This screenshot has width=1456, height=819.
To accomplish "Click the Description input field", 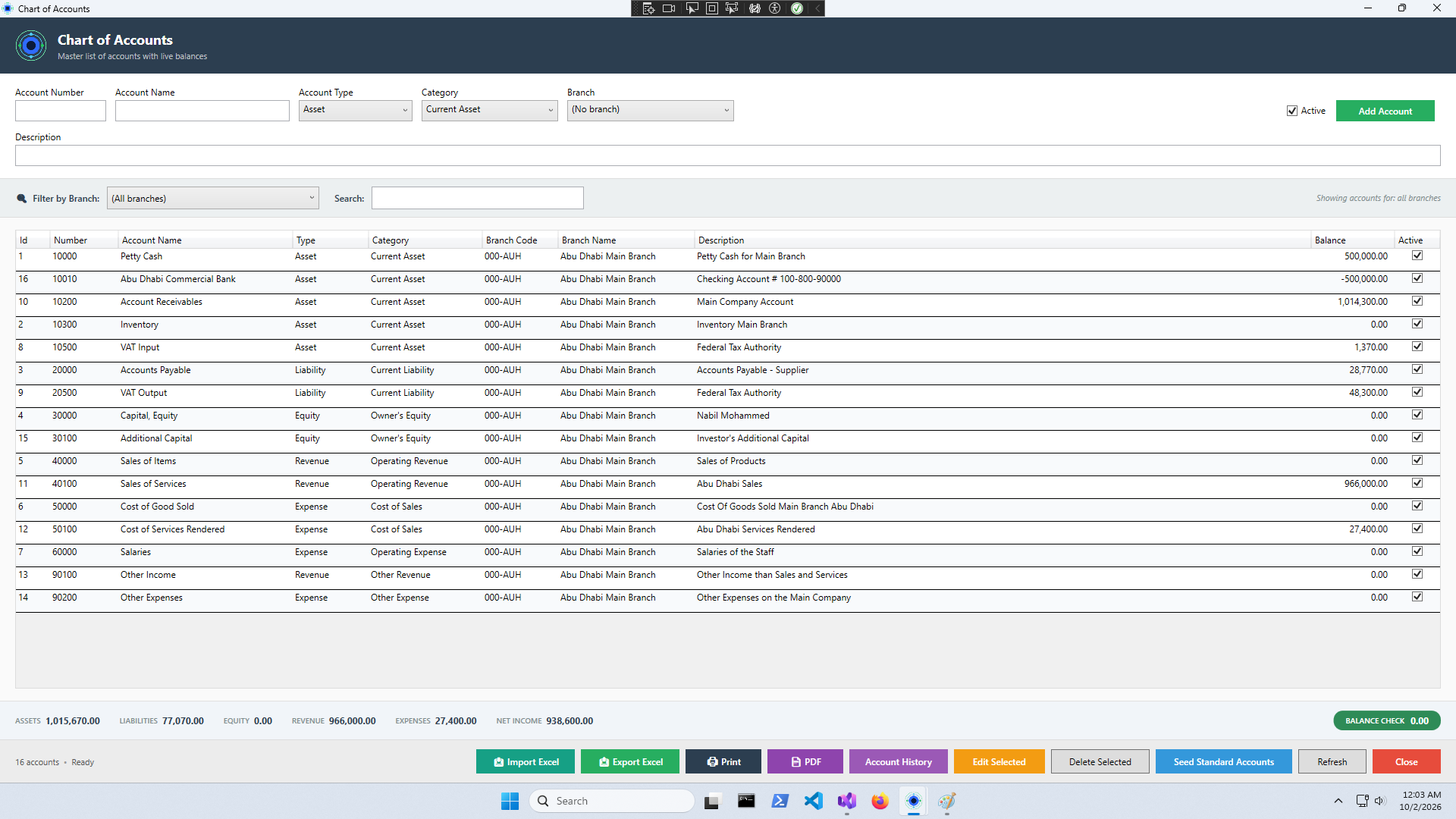I will tap(727, 155).
